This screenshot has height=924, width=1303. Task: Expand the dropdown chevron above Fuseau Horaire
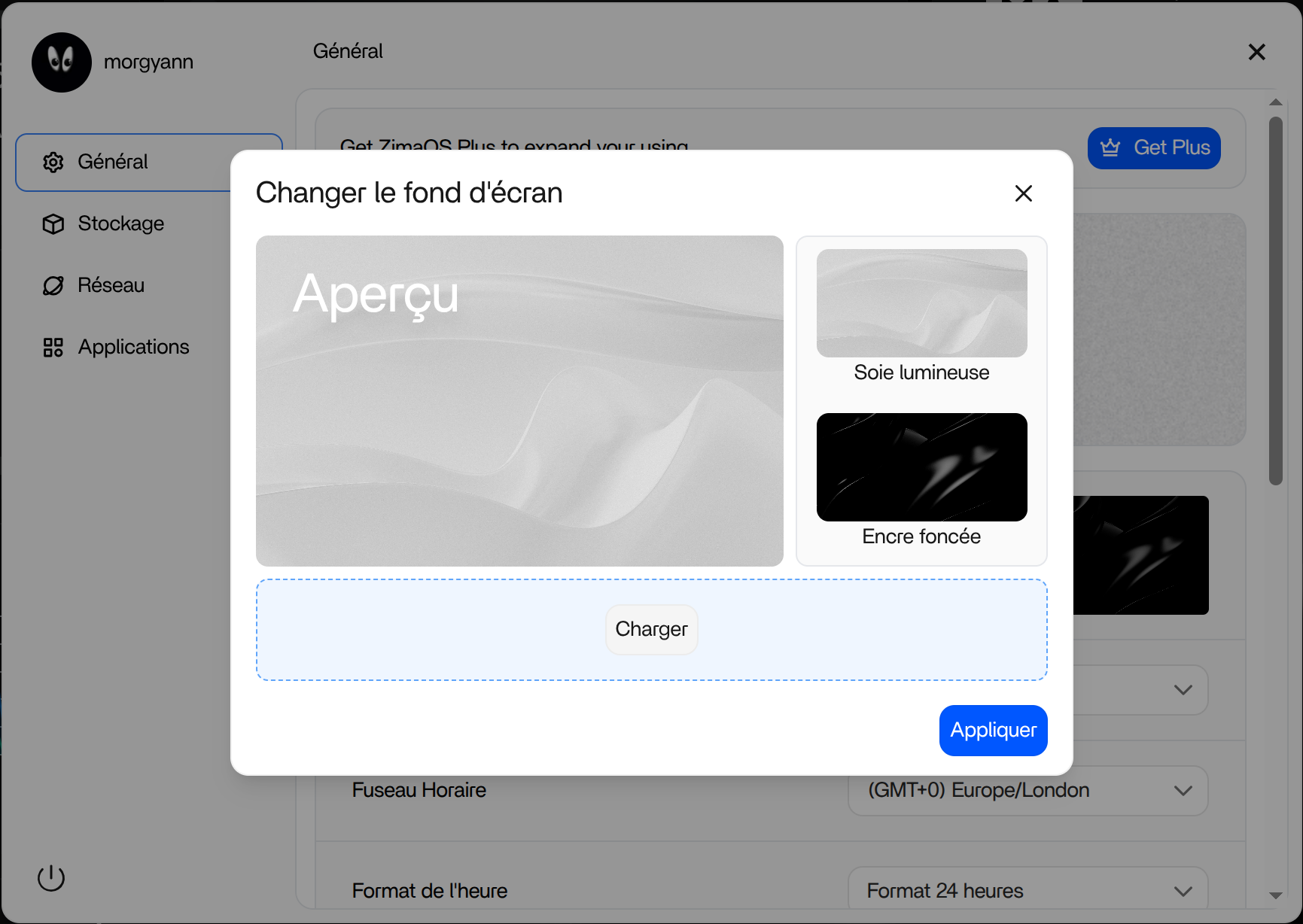(x=1183, y=690)
